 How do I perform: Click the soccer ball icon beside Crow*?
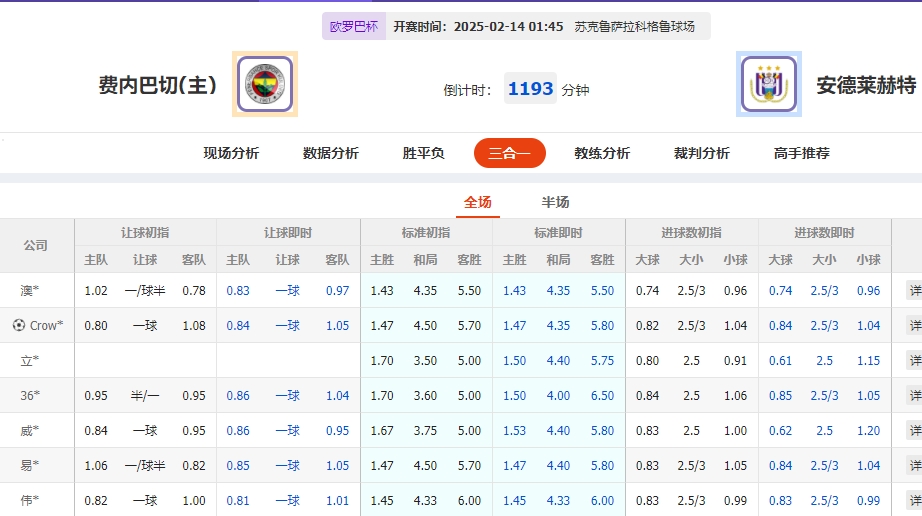[18, 325]
